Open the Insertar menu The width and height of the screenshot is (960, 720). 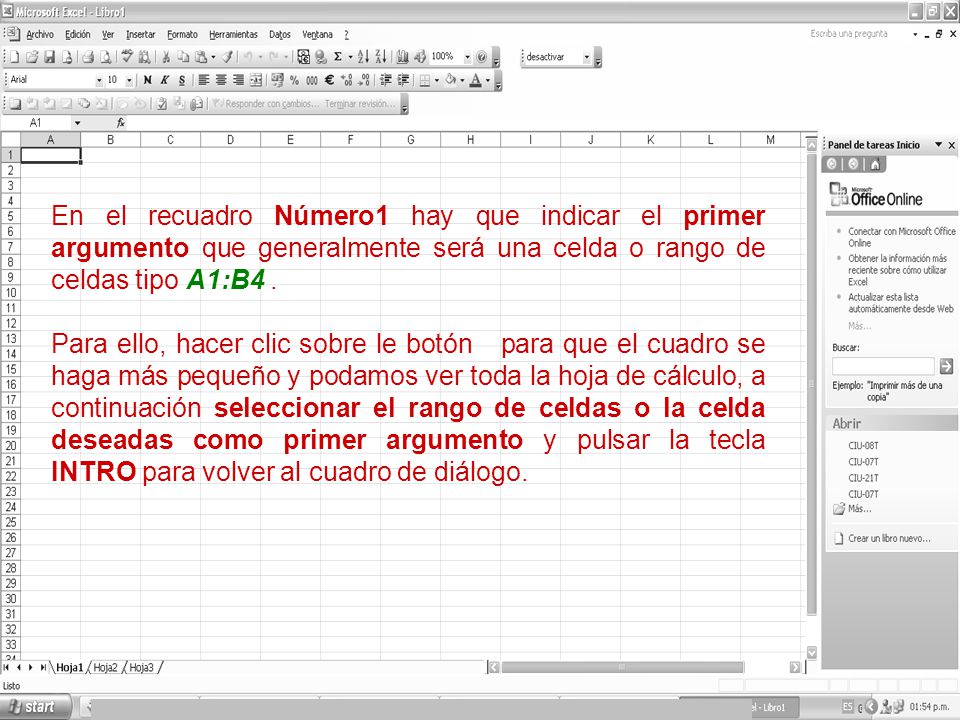[x=141, y=34]
